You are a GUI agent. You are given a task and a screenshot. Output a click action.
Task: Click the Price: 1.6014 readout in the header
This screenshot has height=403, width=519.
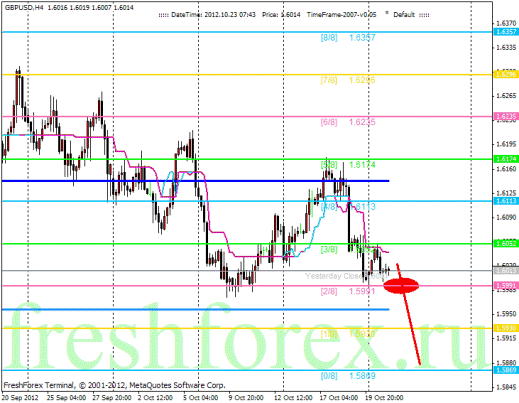point(281,15)
